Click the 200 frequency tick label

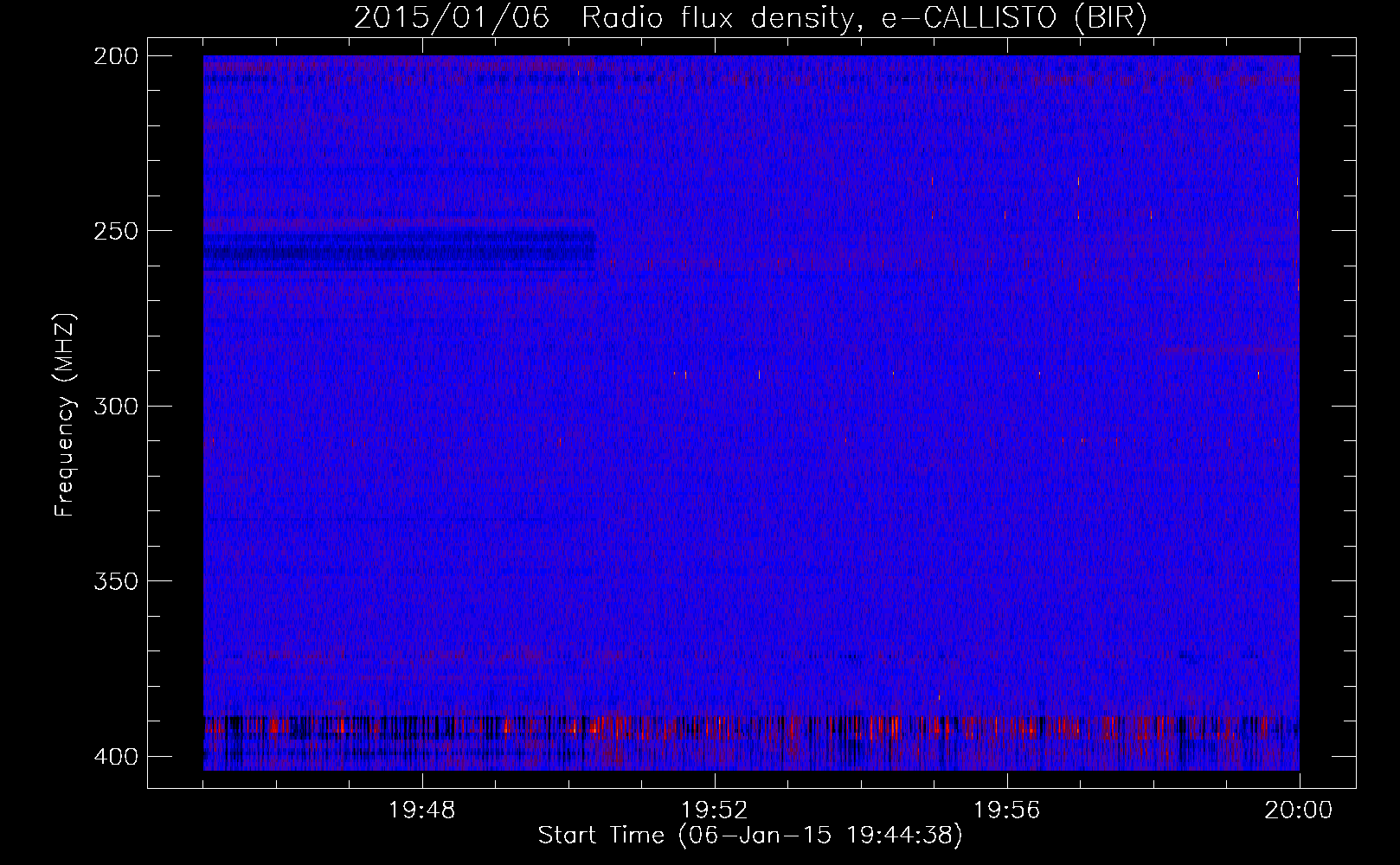coord(116,56)
